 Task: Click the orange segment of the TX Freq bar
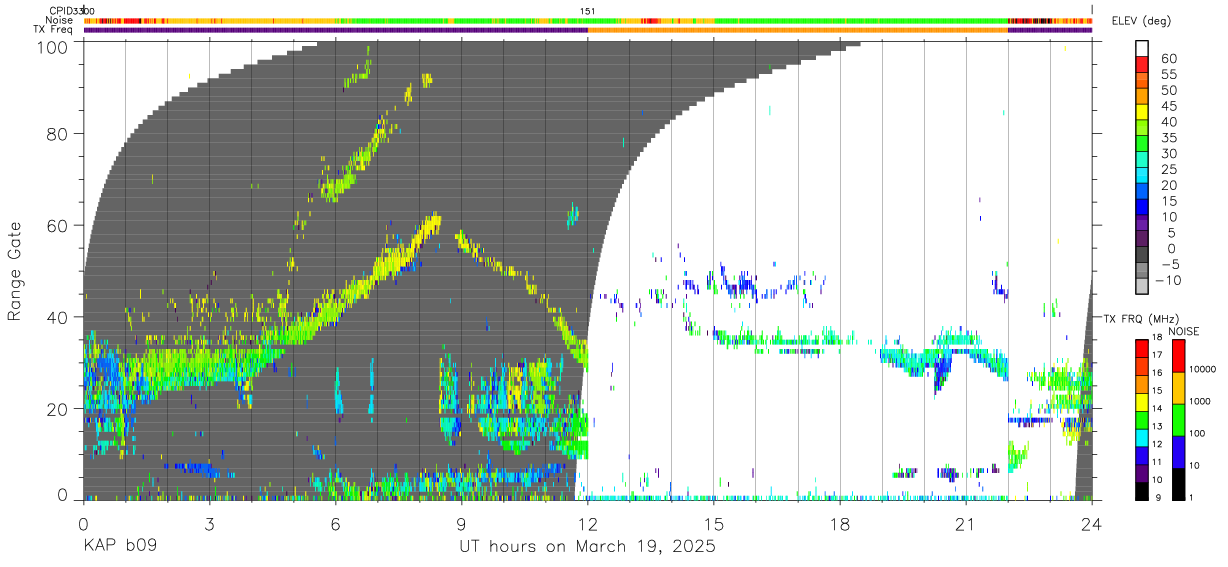797,30
